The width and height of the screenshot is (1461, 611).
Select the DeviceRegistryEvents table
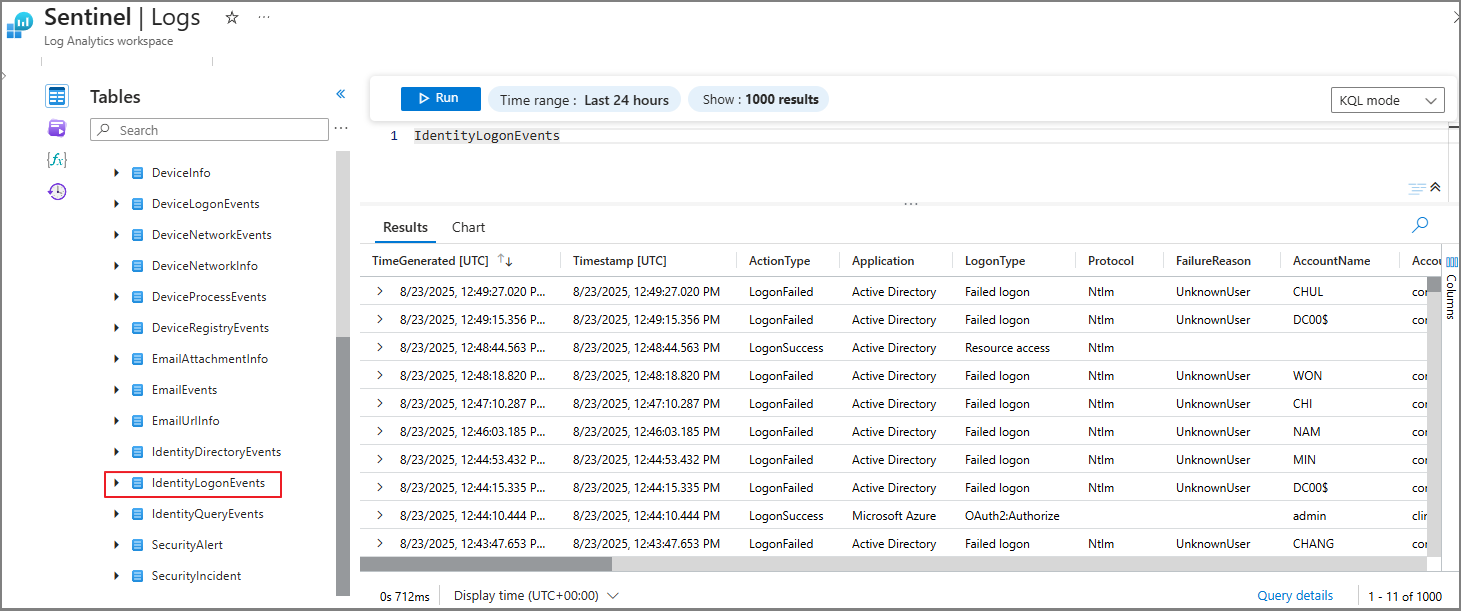click(210, 328)
